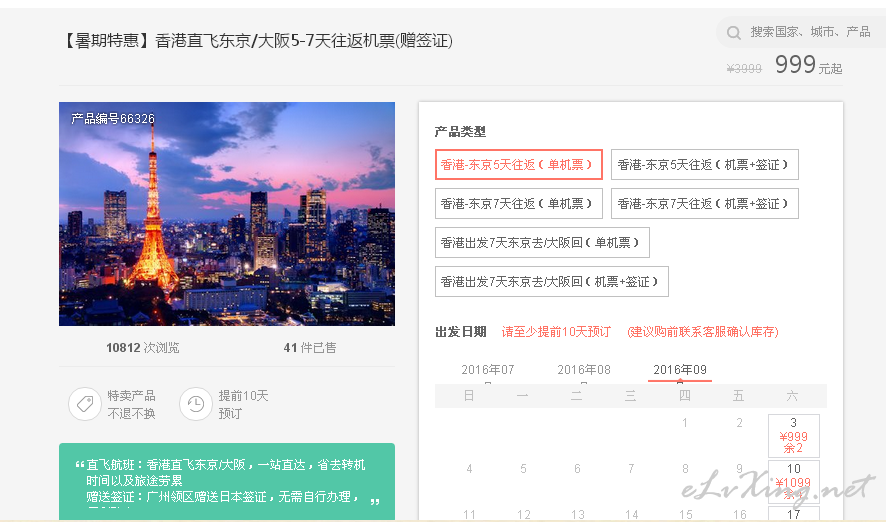The height and width of the screenshot is (522, 886).
Task: Click the greyed-out September 2 date
Action: [x=739, y=423]
